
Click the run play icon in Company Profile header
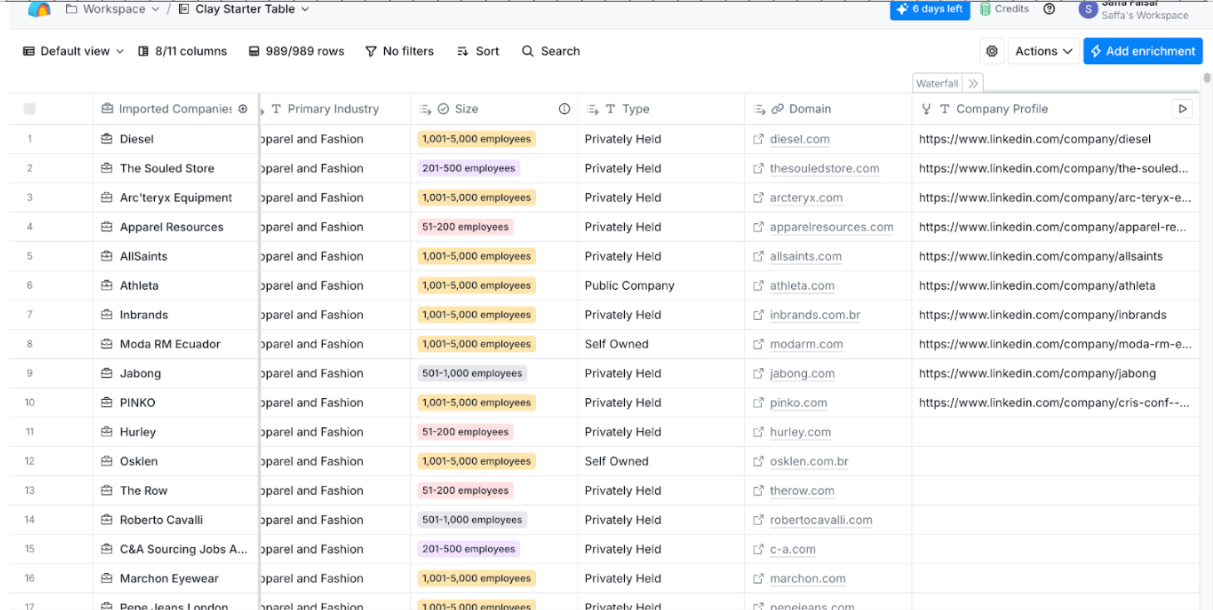(1183, 109)
